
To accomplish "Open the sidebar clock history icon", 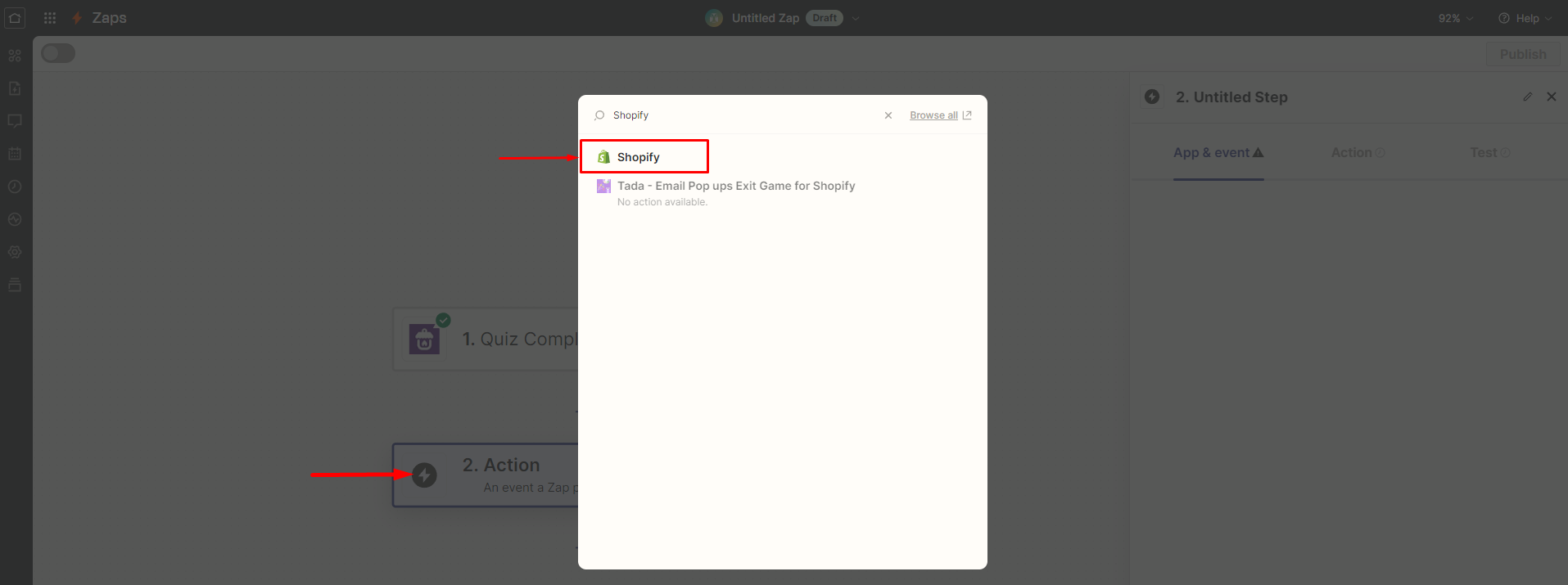I will [x=15, y=187].
